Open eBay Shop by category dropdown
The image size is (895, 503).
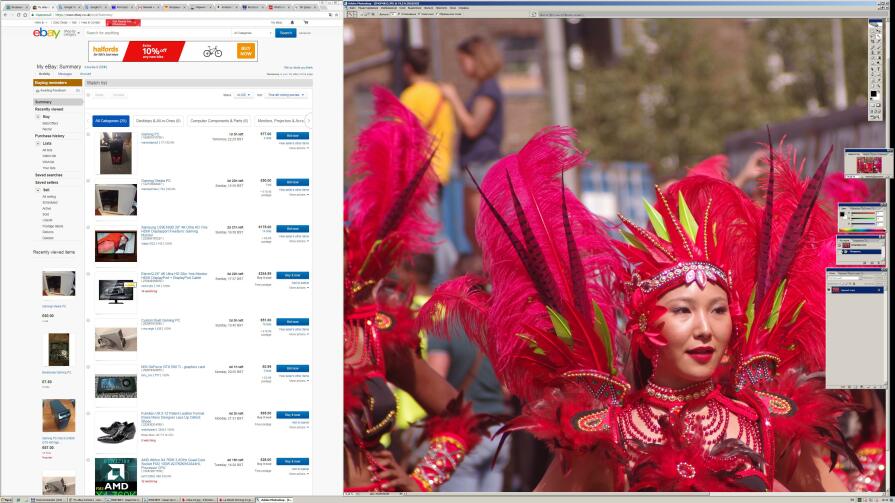coord(70,33)
